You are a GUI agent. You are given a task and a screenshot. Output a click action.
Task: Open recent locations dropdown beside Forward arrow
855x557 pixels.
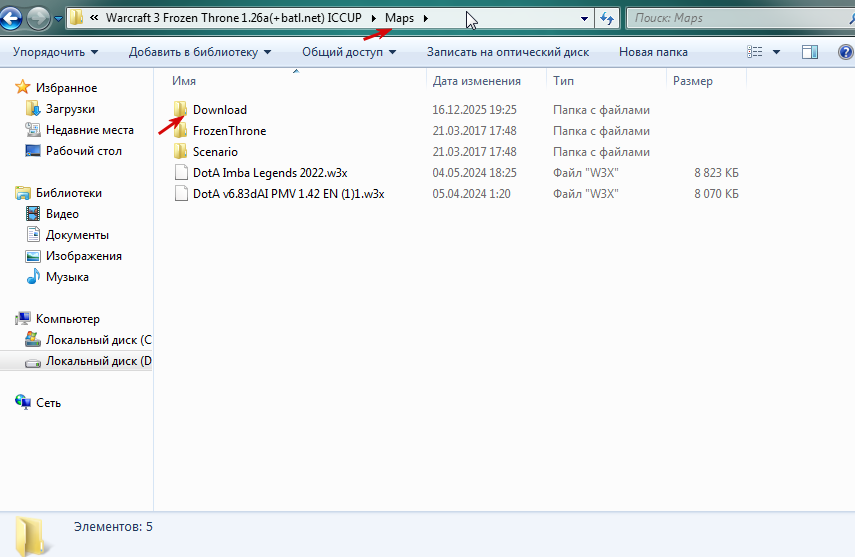[58, 19]
